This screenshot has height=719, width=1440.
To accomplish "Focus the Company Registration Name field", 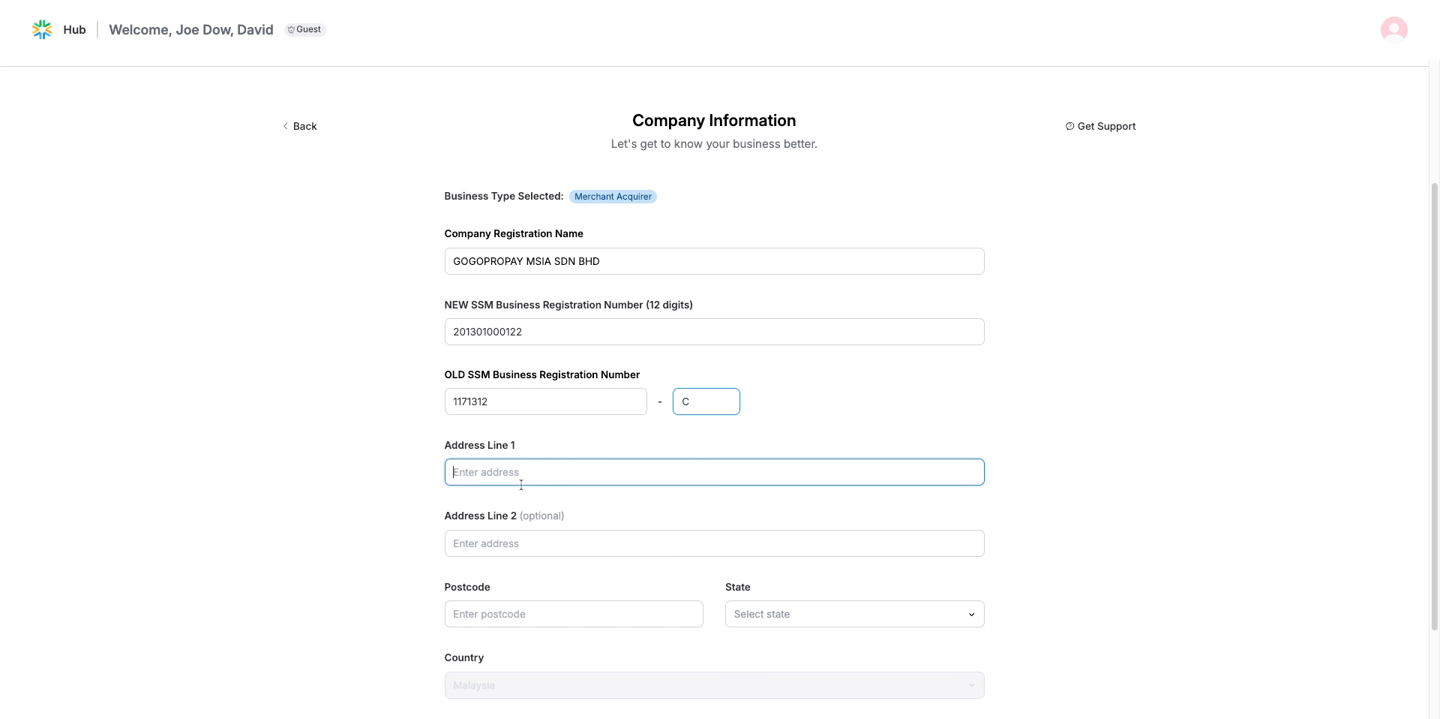I will click(713, 261).
